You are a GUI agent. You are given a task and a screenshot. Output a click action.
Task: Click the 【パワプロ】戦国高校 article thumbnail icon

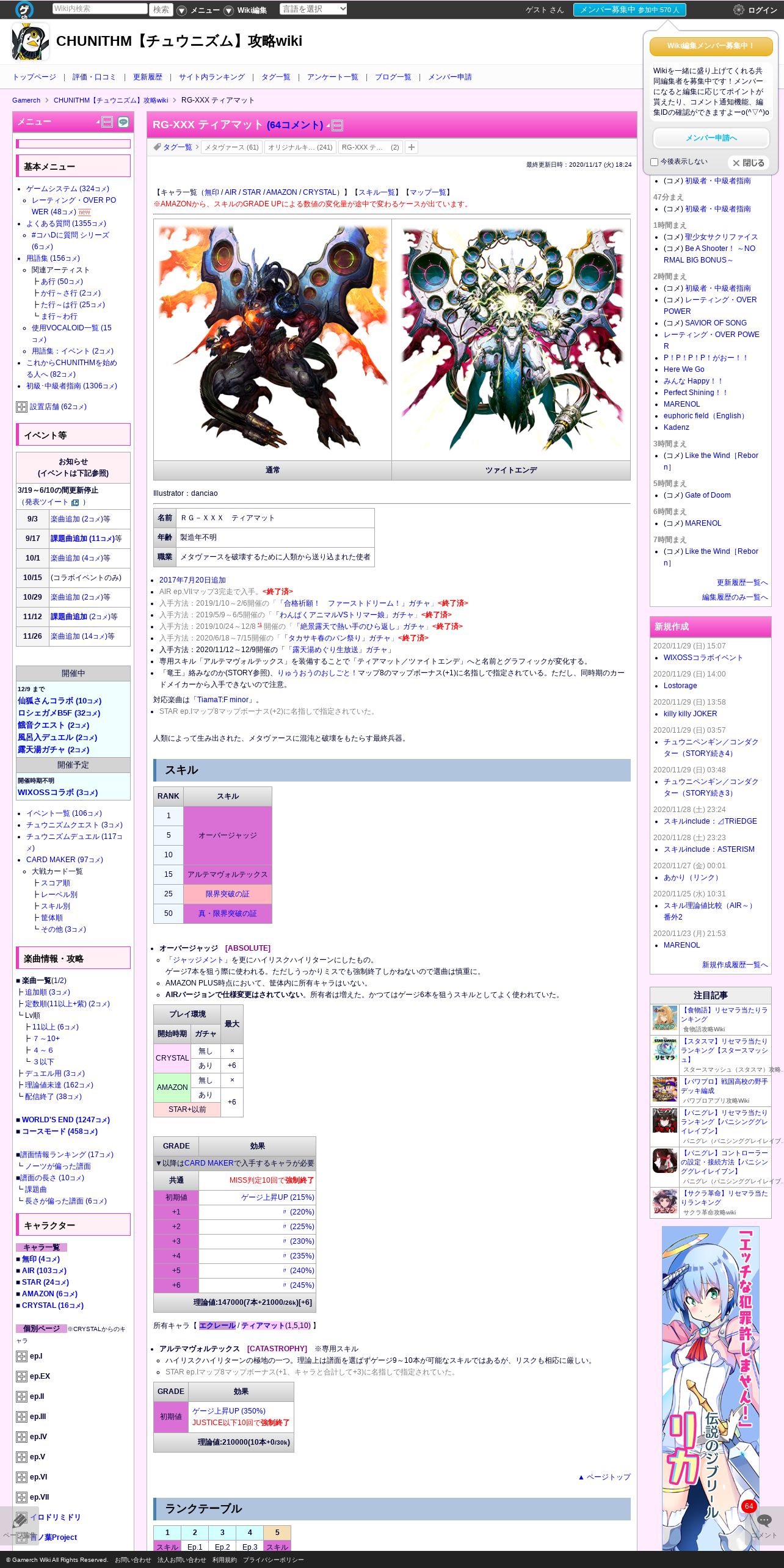(664, 1089)
